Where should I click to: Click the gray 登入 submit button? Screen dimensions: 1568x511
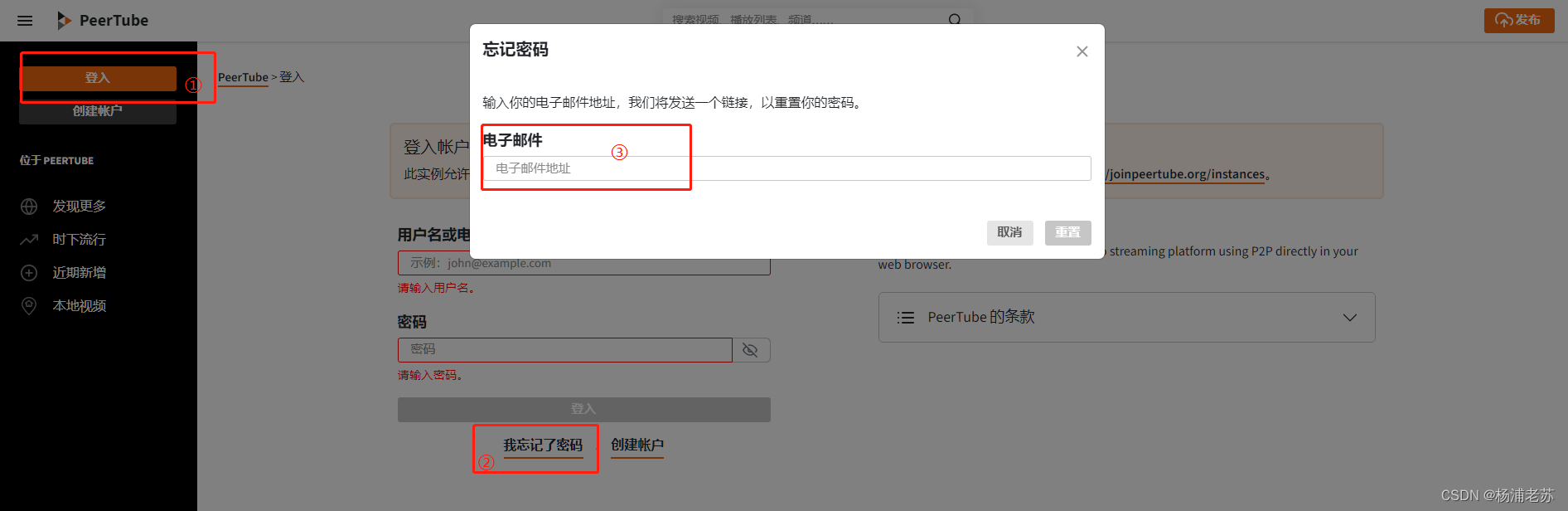tap(584, 409)
